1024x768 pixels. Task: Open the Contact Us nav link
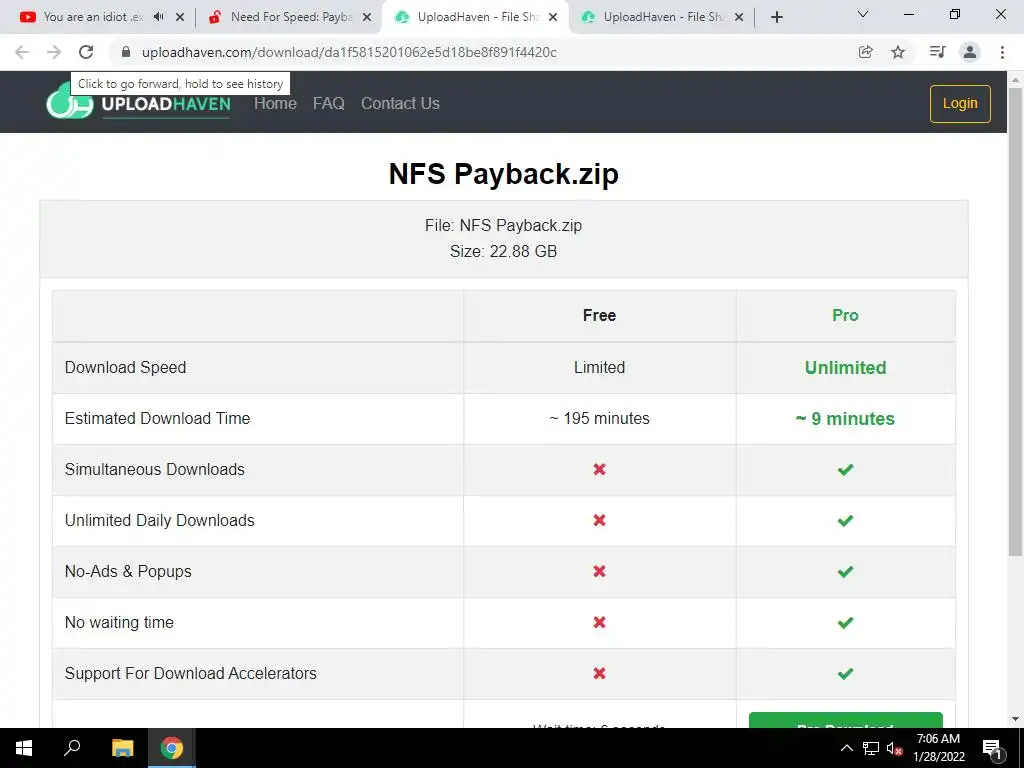400,103
